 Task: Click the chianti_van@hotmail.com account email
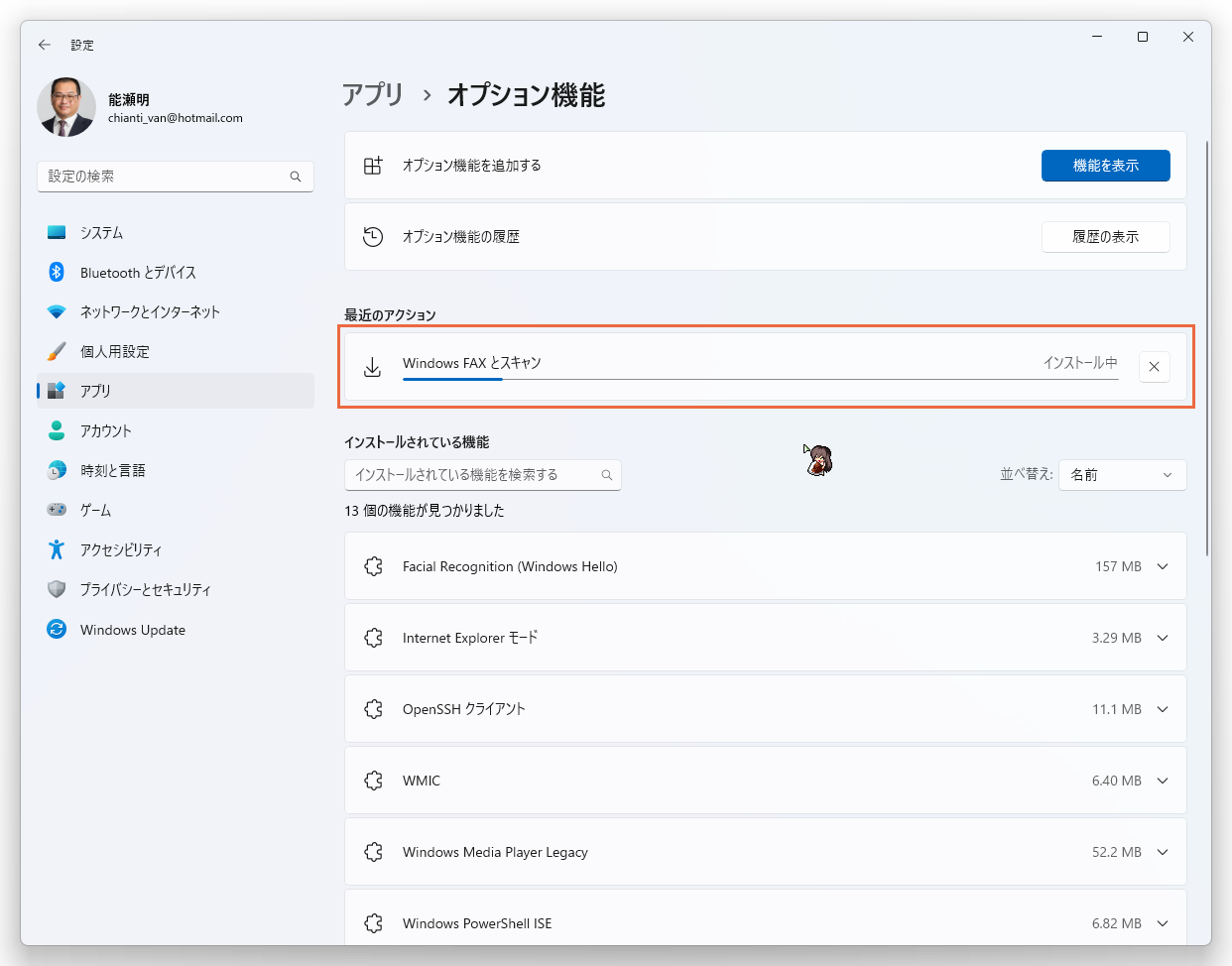[176, 118]
